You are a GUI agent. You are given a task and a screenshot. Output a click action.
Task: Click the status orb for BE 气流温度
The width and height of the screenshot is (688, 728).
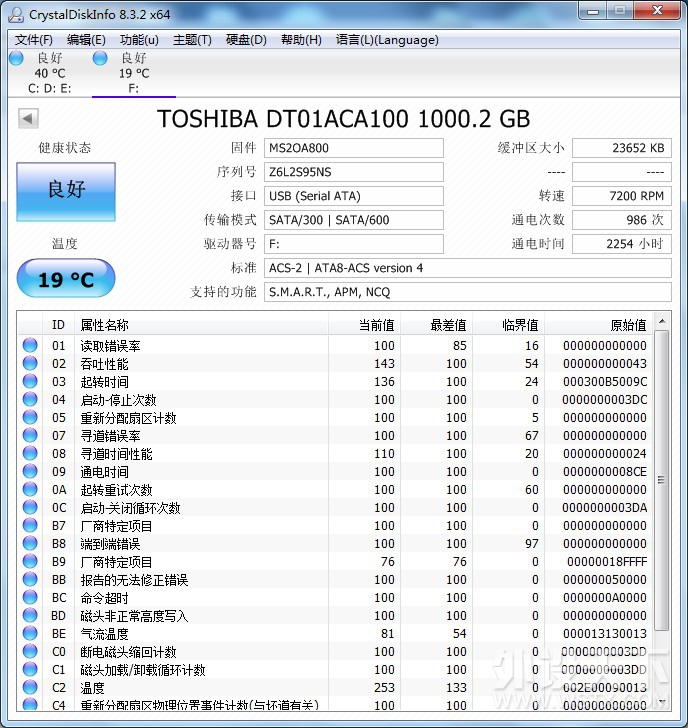pyautogui.click(x=30, y=634)
